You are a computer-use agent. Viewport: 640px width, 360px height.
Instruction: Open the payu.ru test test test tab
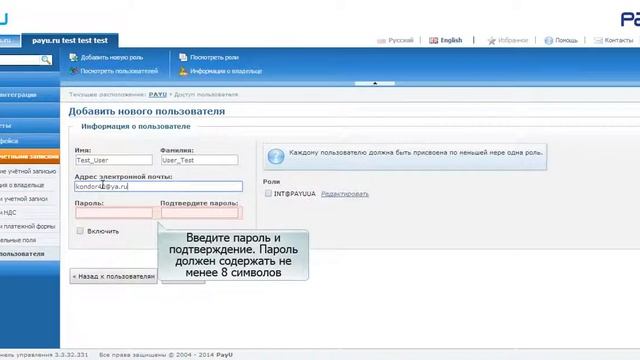[70, 40]
